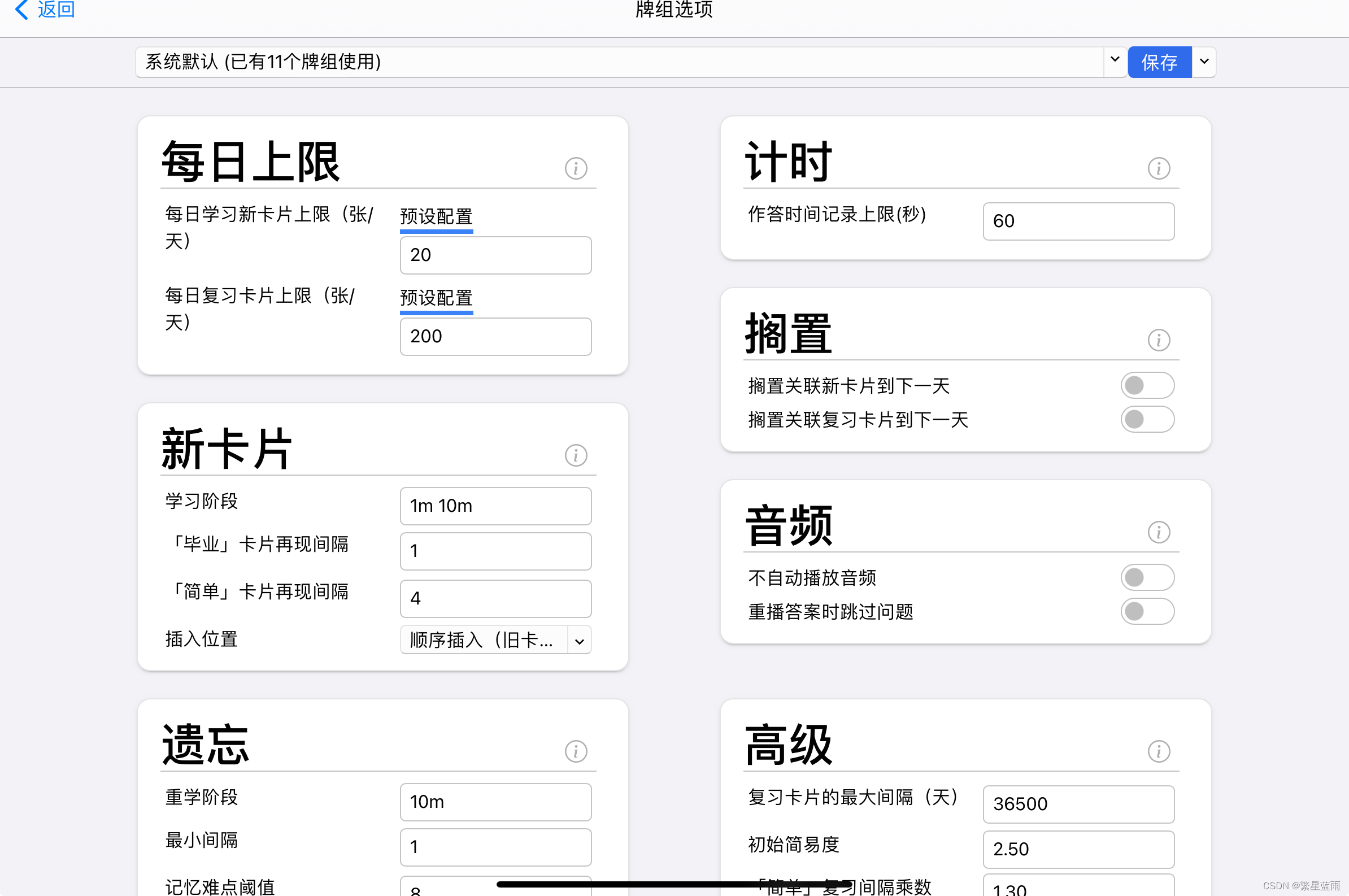Focus the 作答时间记录上限 field 60
Image resolution: width=1349 pixels, height=896 pixels.
1078,220
